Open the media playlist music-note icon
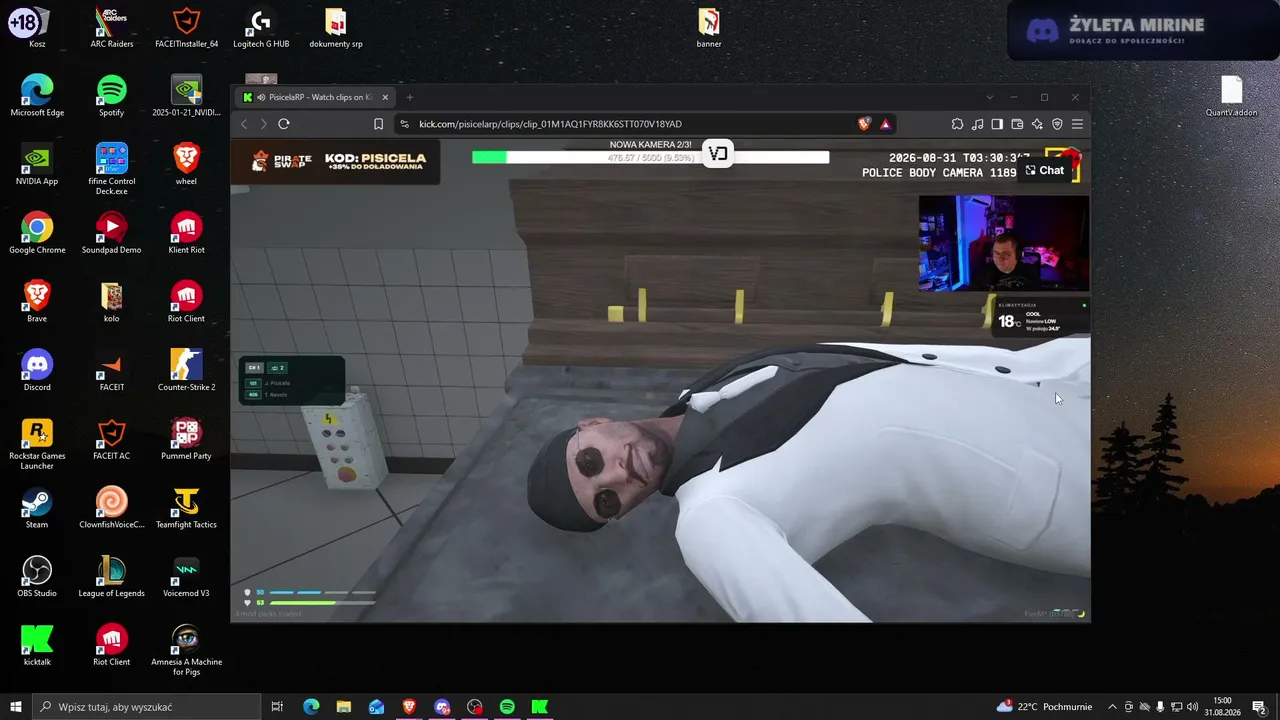1280x720 pixels. (977, 124)
